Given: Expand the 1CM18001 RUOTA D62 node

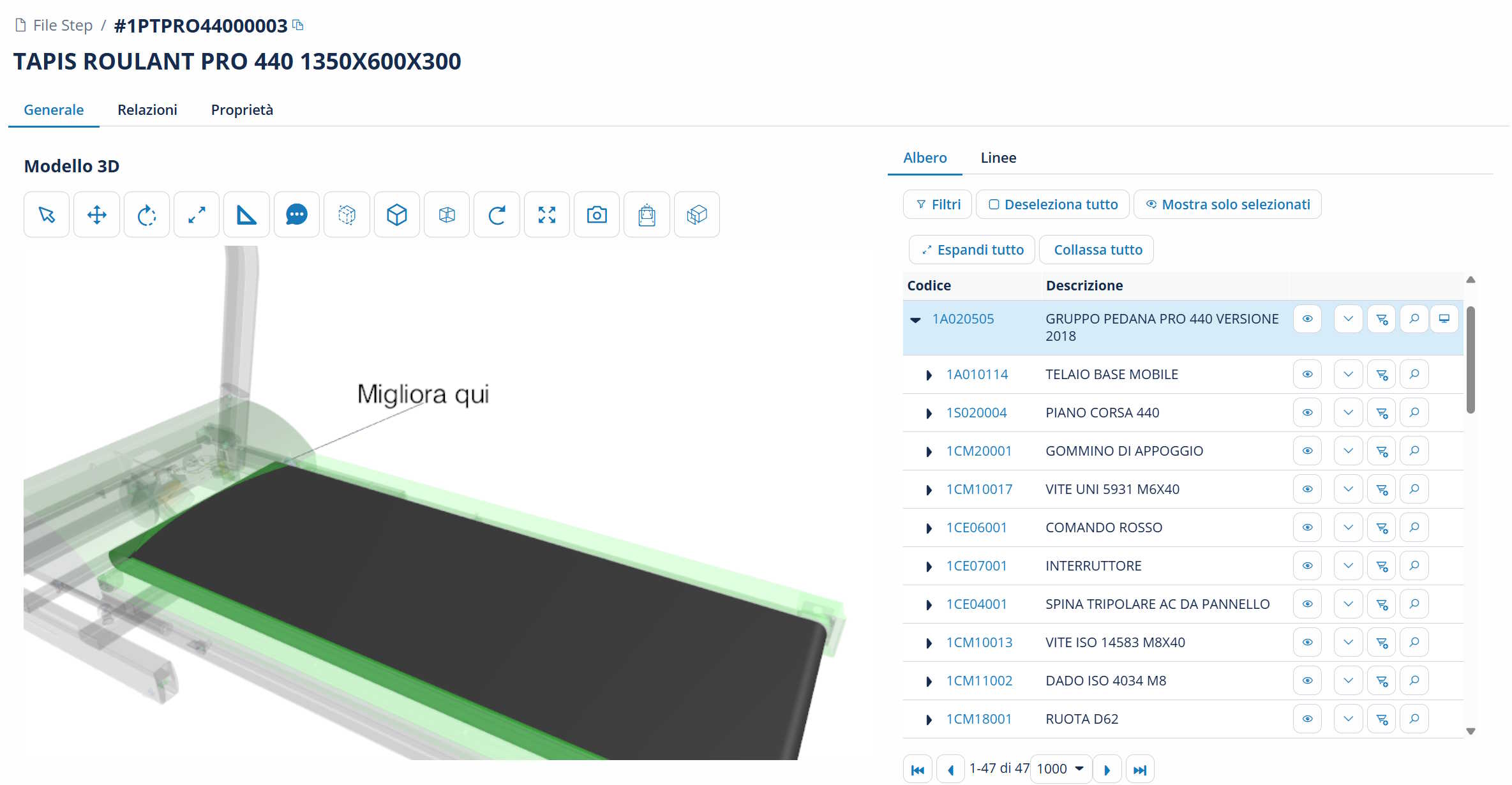Looking at the screenshot, I should pyautogui.click(x=929, y=719).
